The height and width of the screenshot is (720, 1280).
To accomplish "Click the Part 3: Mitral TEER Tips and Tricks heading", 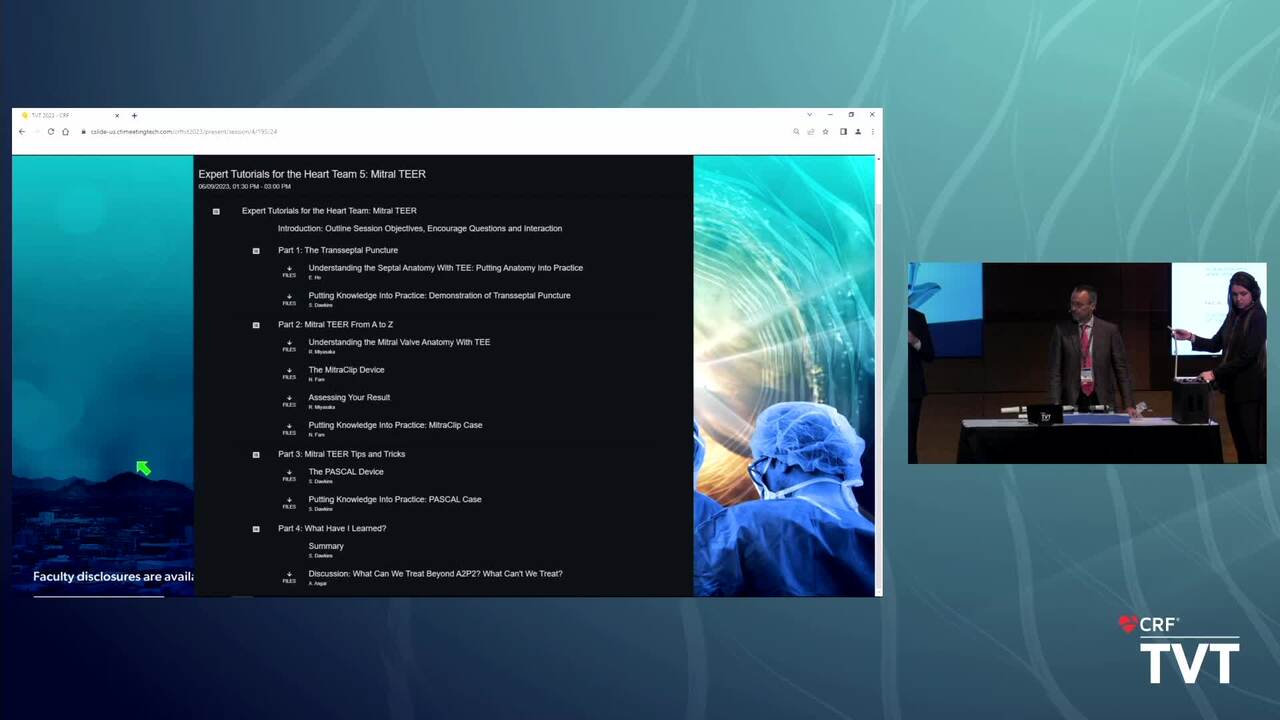I will [341, 454].
